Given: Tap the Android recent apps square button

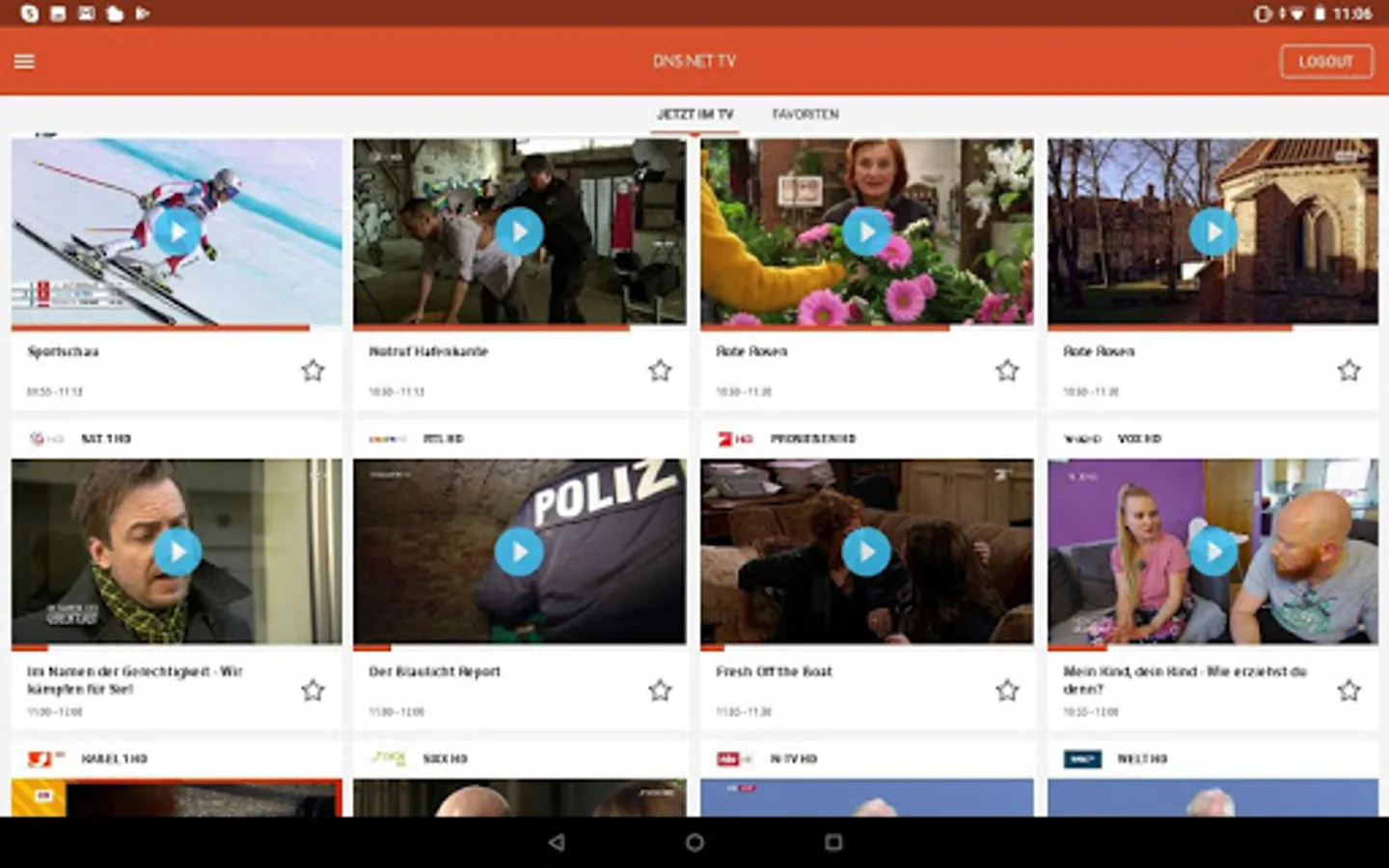Looking at the screenshot, I should (833, 842).
